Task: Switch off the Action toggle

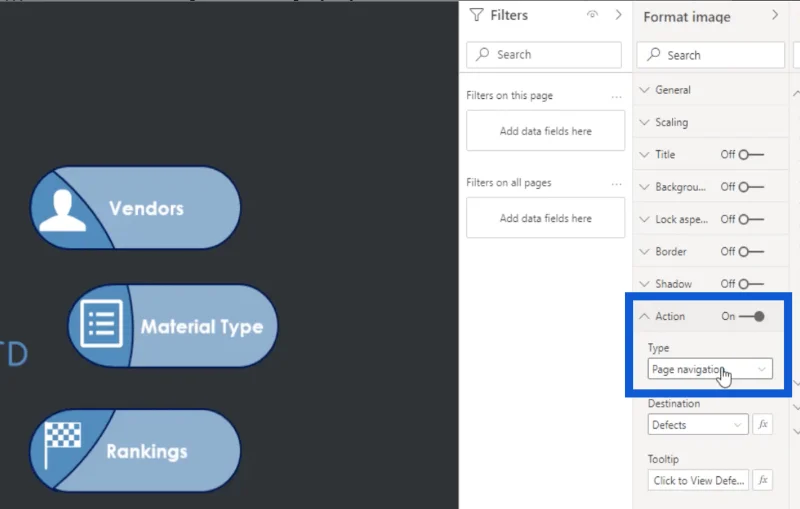Action: pyautogui.click(x=752, y=316)
